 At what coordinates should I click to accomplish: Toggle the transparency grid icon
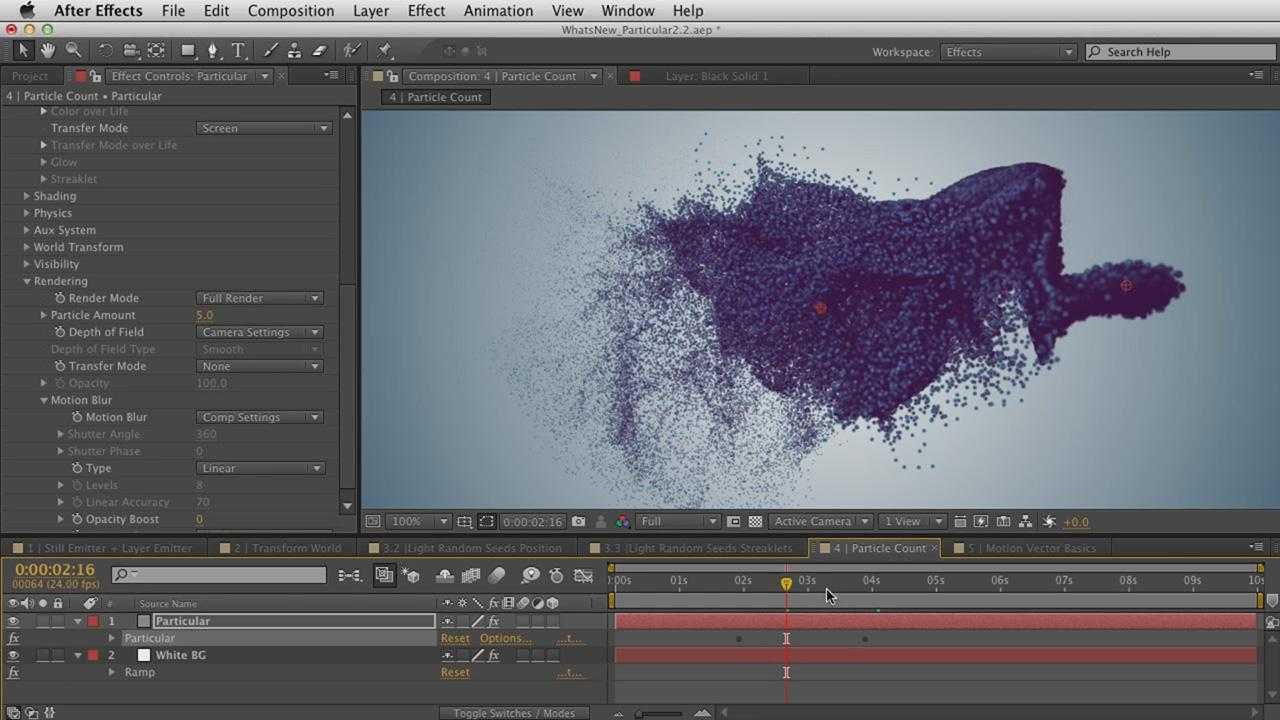pos(755,521)
